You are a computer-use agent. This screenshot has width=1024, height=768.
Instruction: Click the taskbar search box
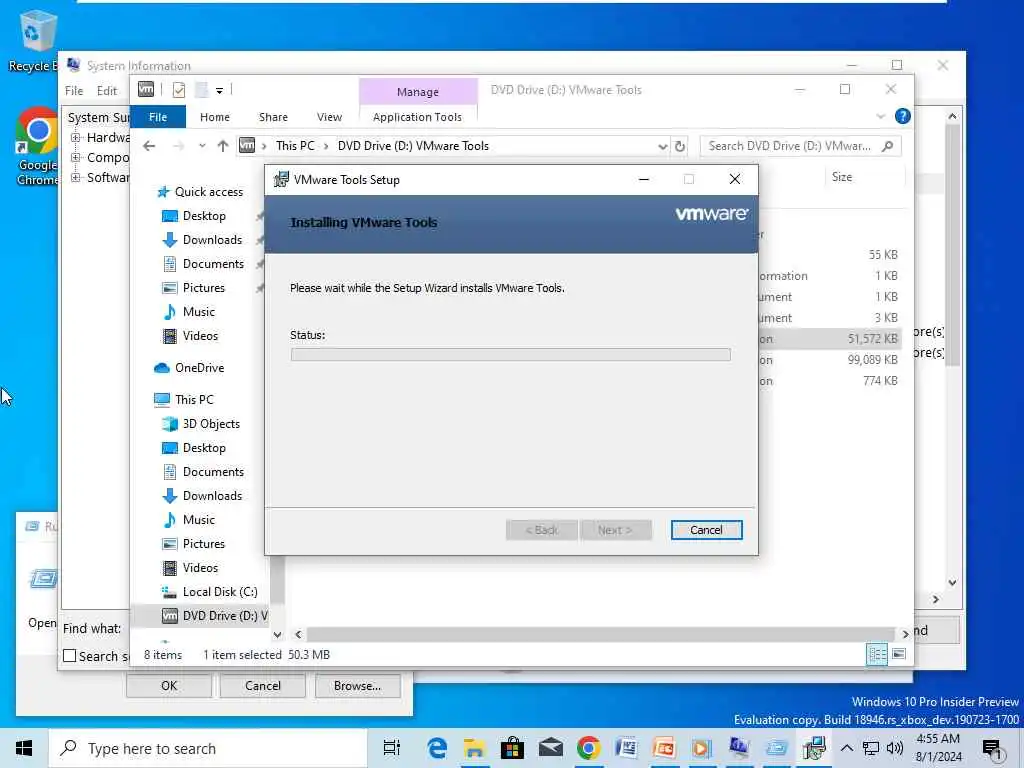[208, 748]
